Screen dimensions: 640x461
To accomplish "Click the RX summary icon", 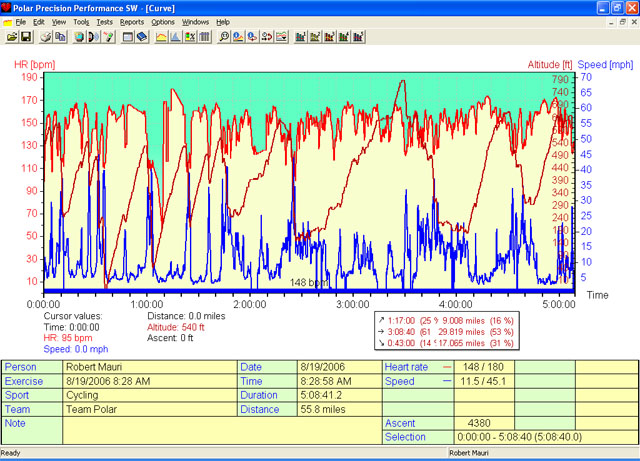I will click(x=190, y=37).
